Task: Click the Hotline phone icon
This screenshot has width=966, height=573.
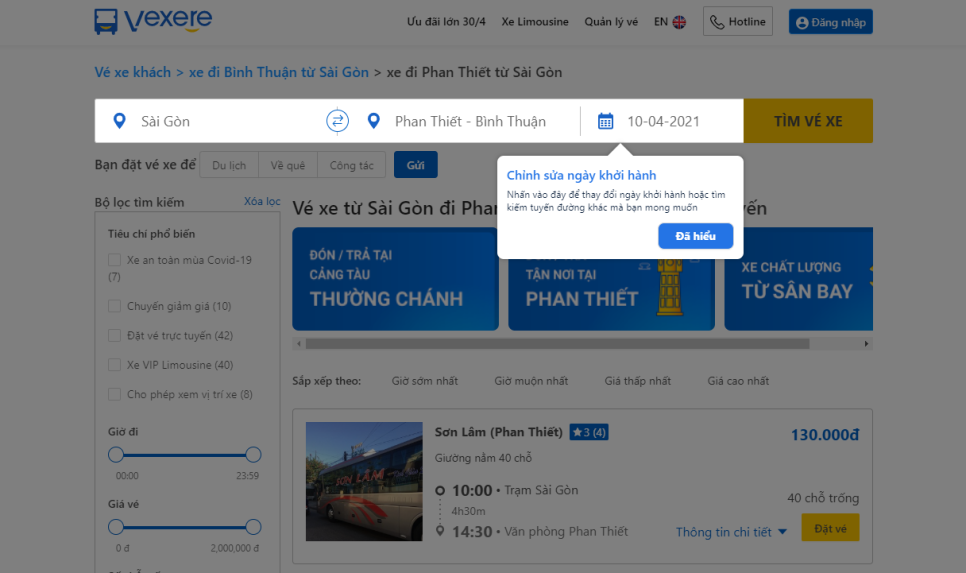Action: click(x=716, y=22)
